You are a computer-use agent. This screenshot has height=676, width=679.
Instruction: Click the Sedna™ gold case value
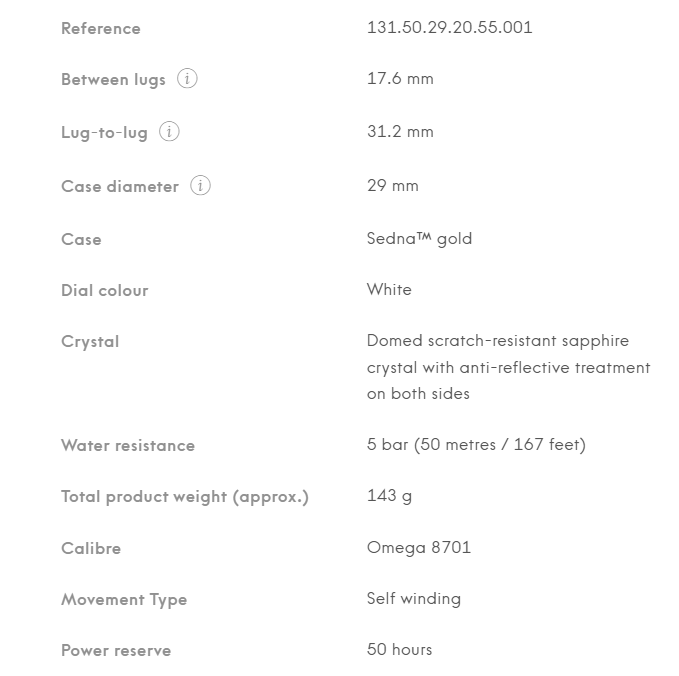[x=419, y=239]
